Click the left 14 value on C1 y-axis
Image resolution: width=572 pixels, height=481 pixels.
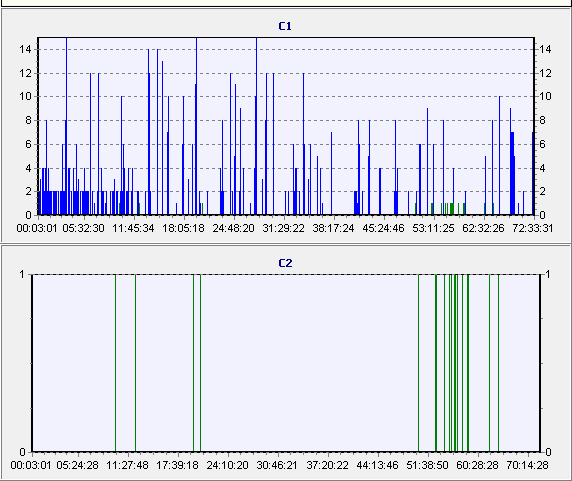point(26,49)
